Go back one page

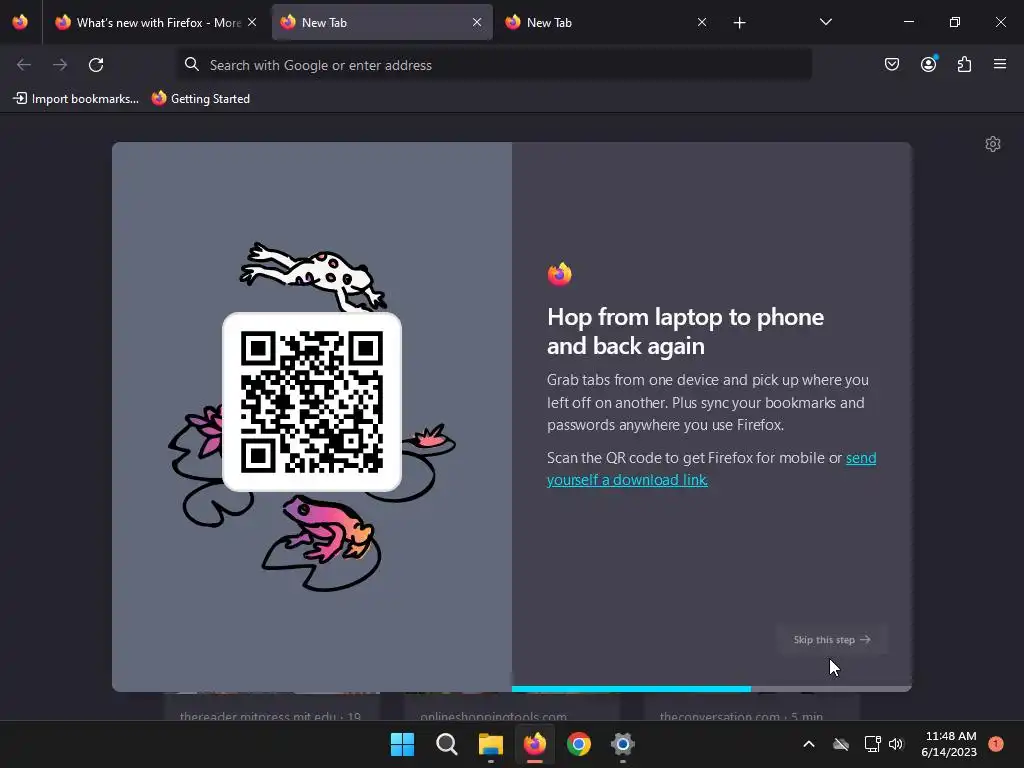(24, 65)
